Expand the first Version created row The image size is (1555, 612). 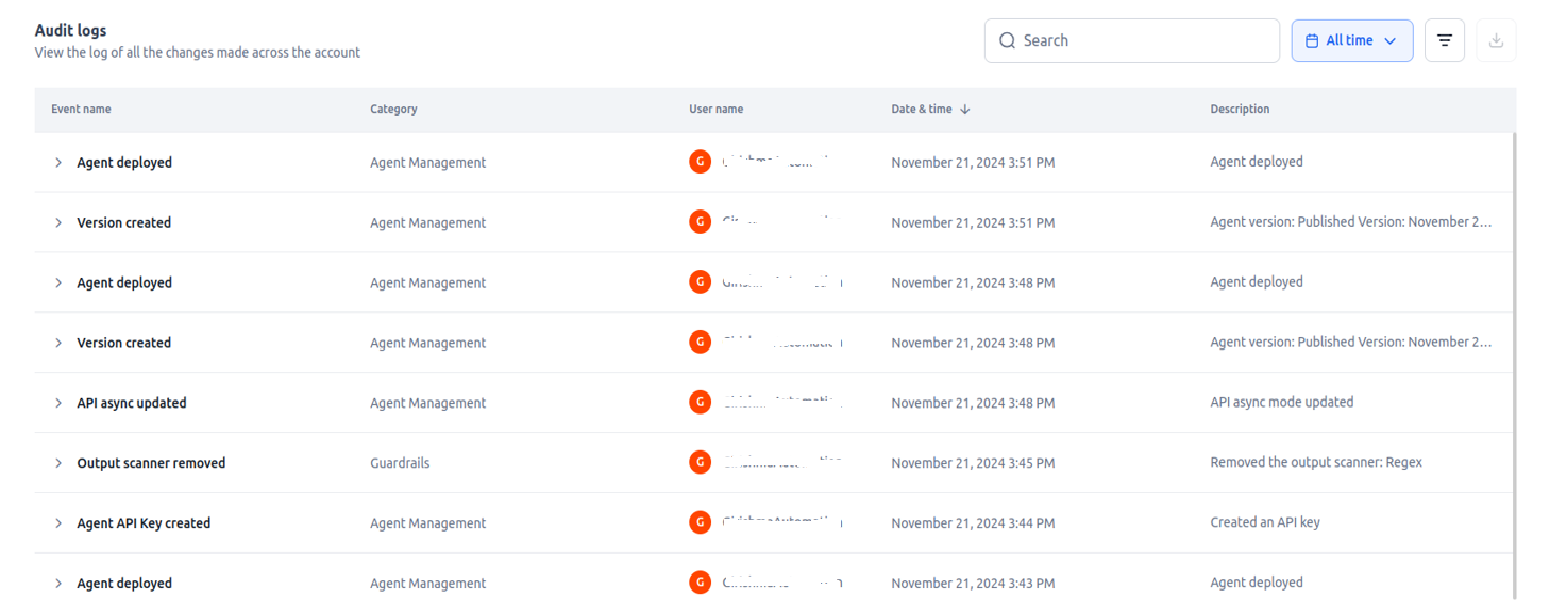pos(58,223)
